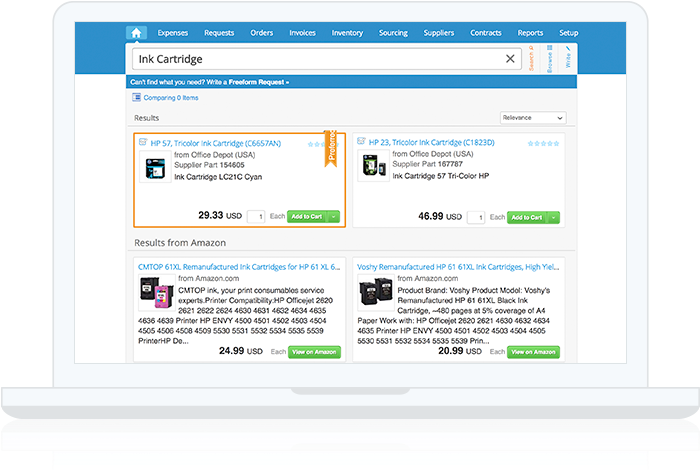Click the 29.33 USD price
700x470 pixels.
[220, 216]
